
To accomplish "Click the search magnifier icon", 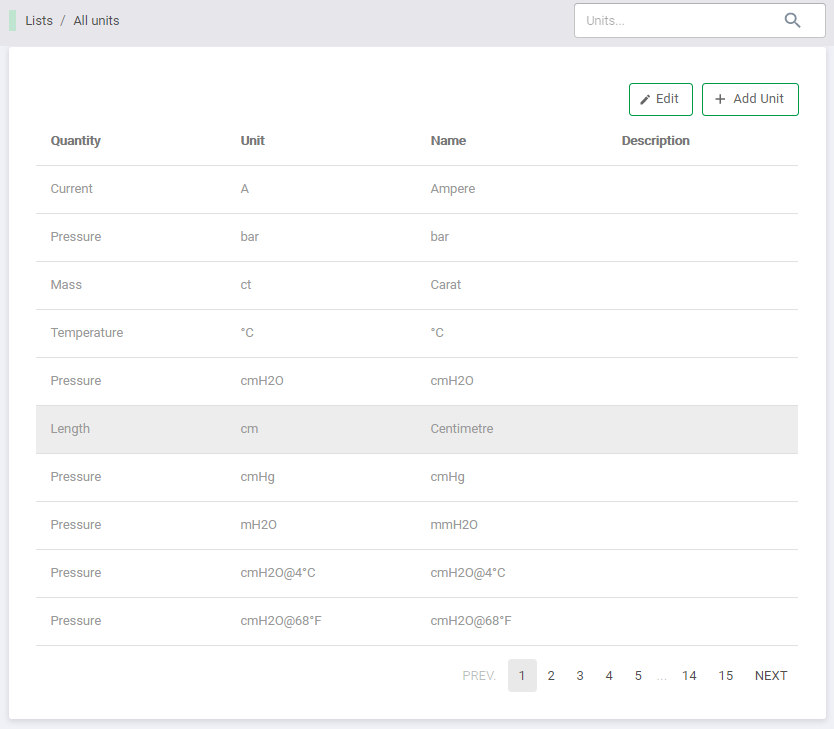I will tap(792, 20).
